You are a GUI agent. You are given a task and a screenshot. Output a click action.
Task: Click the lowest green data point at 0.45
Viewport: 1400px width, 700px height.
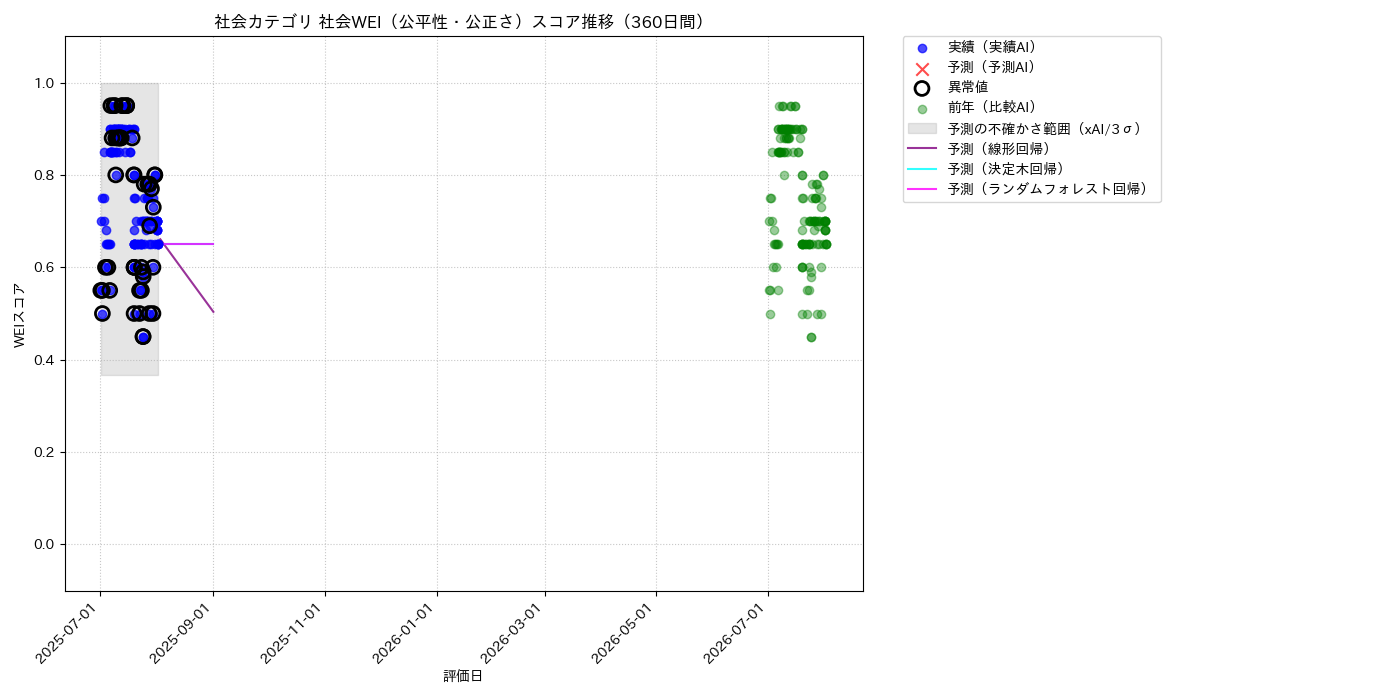tap(811, 337)
